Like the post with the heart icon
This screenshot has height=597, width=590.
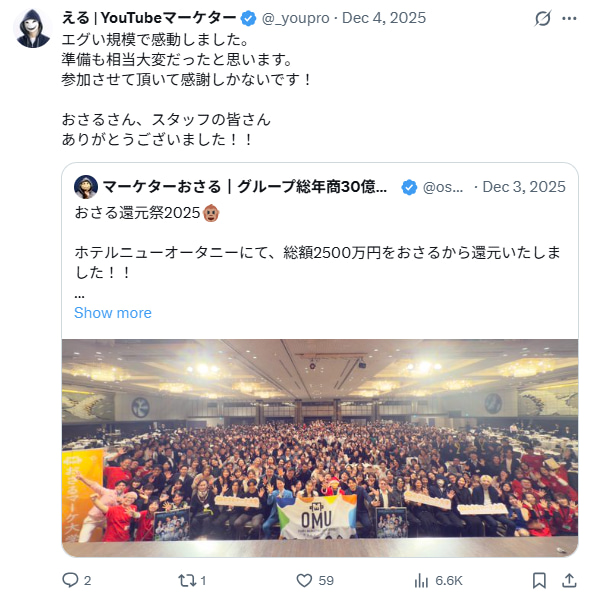305,580
